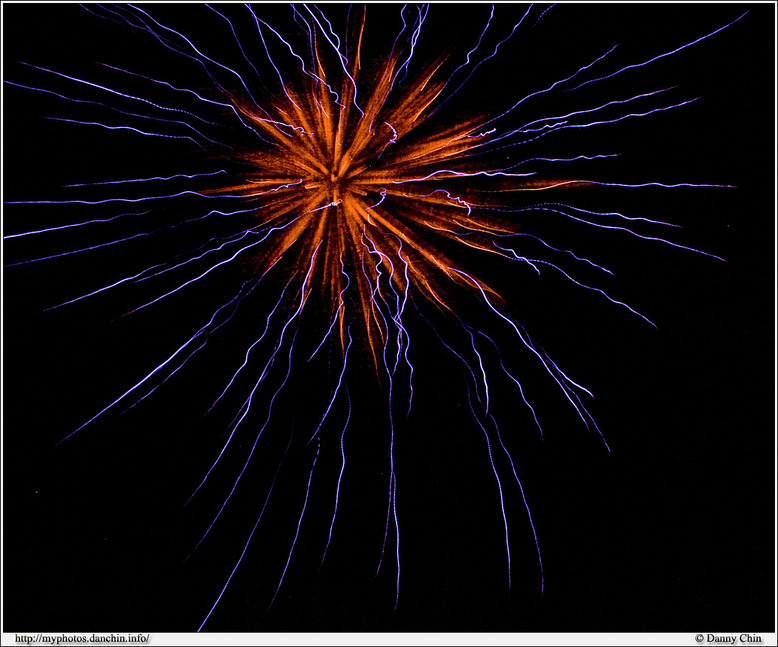This screenshot has height=647, width=778.
Task: Click the © Danny Chin copyright text
Action: [x=728, y=638]
